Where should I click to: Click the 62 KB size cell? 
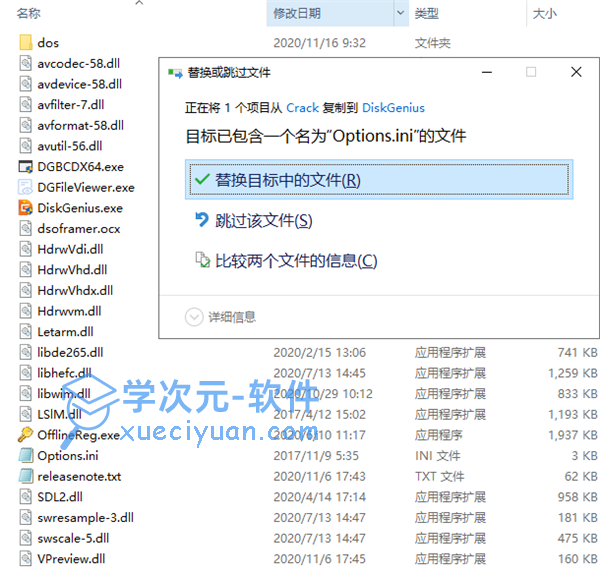point(581,477)
